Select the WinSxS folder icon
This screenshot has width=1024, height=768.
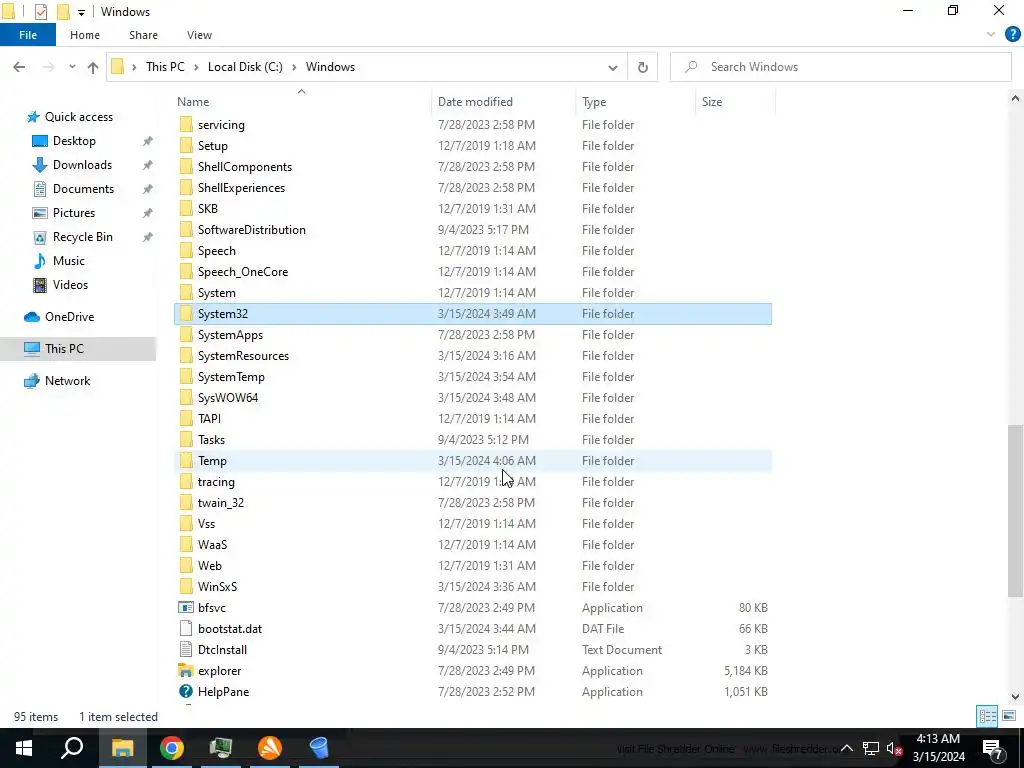186,587
